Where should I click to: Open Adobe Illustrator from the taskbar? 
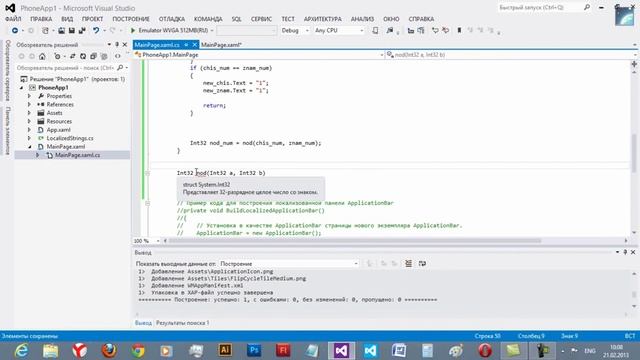pos(225,351)
